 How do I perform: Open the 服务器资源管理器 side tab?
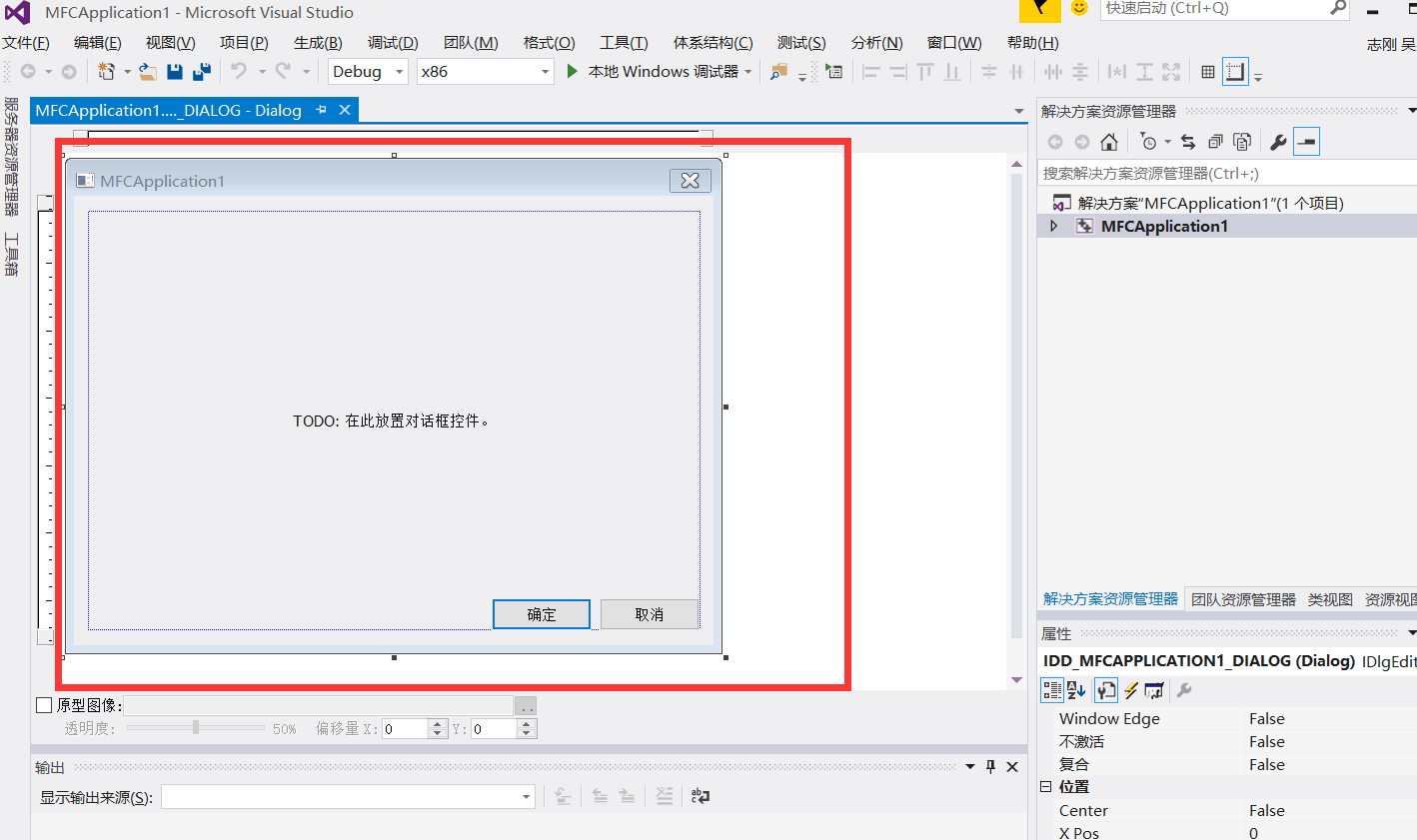point(11,157)
